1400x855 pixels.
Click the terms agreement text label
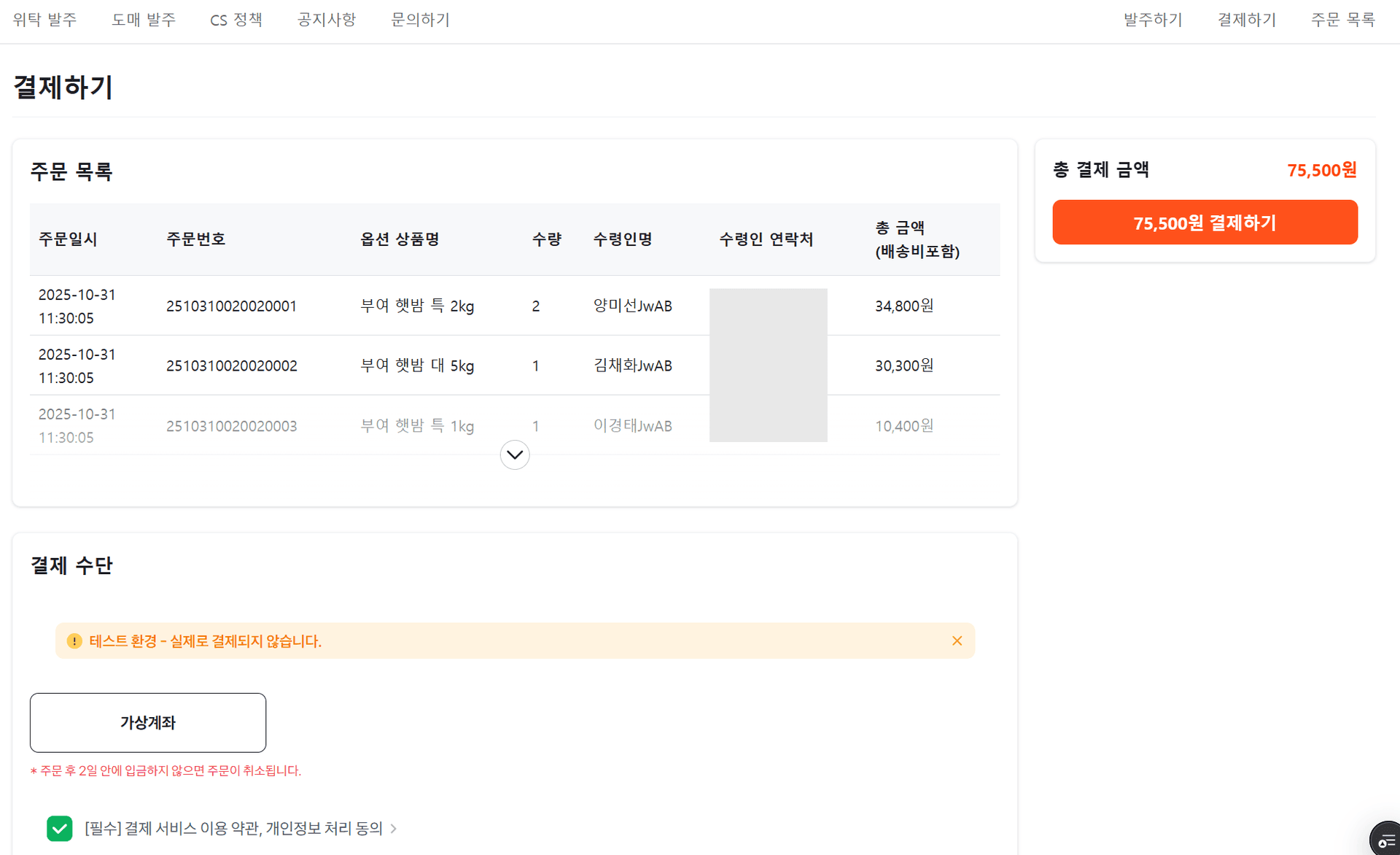(233, 828)
